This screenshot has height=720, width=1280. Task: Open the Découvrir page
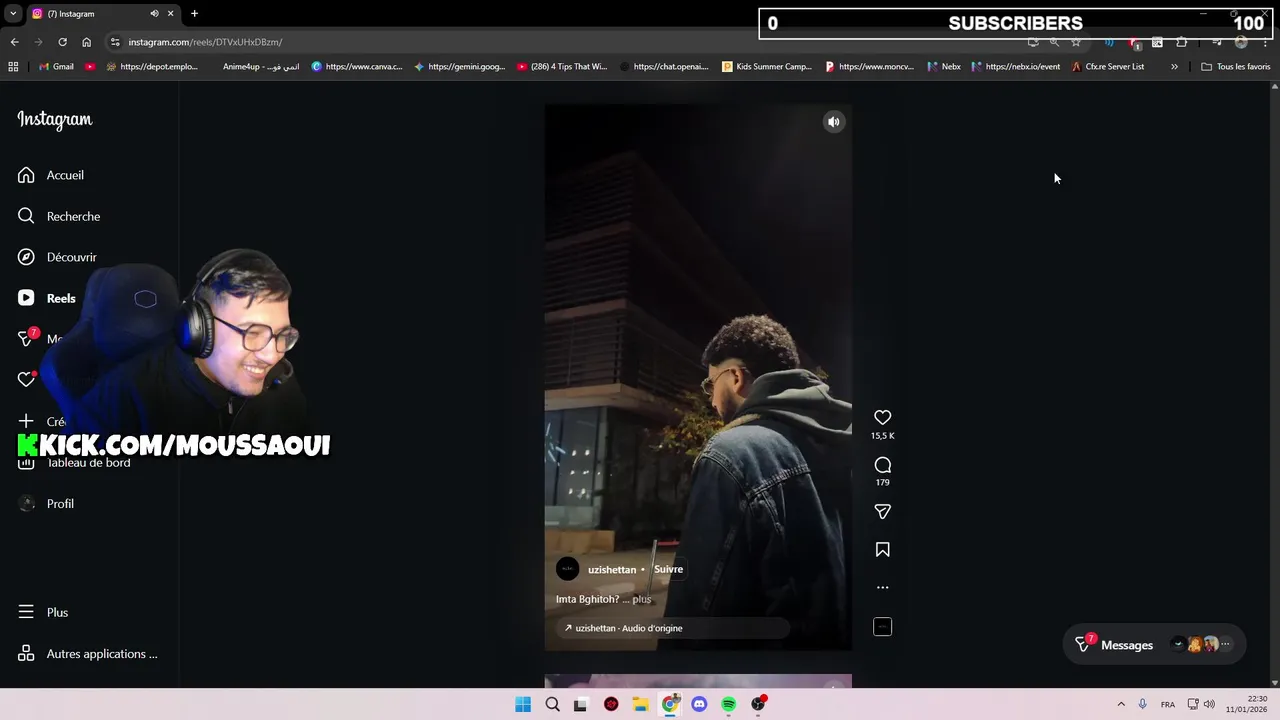tap(57, 257)
